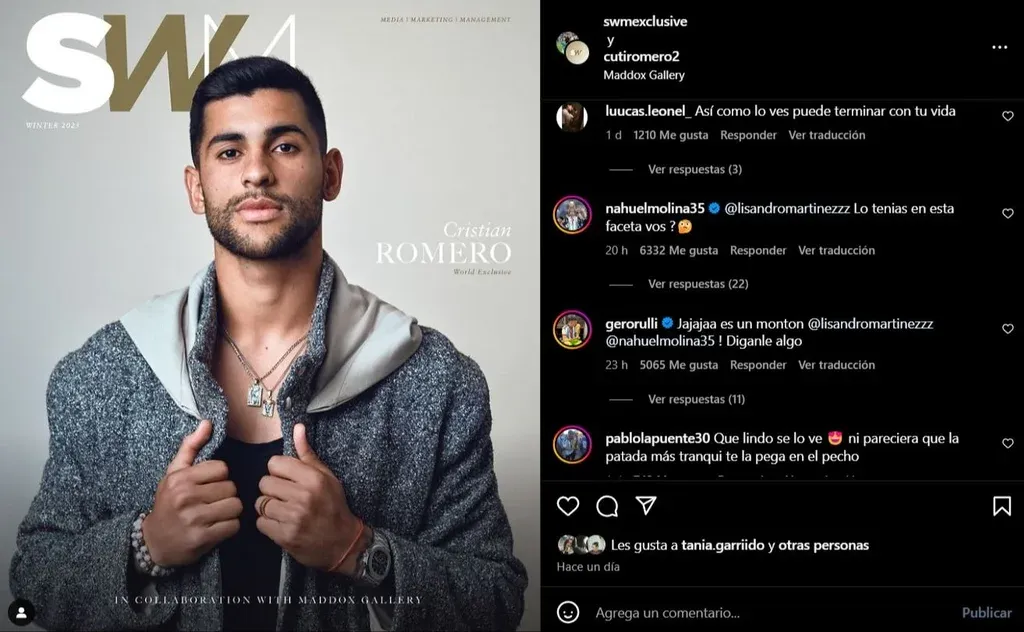Like the nahuelmolina35 comment
The height and width of the screenshot is (632, 1024).
tap(1008, 213)
